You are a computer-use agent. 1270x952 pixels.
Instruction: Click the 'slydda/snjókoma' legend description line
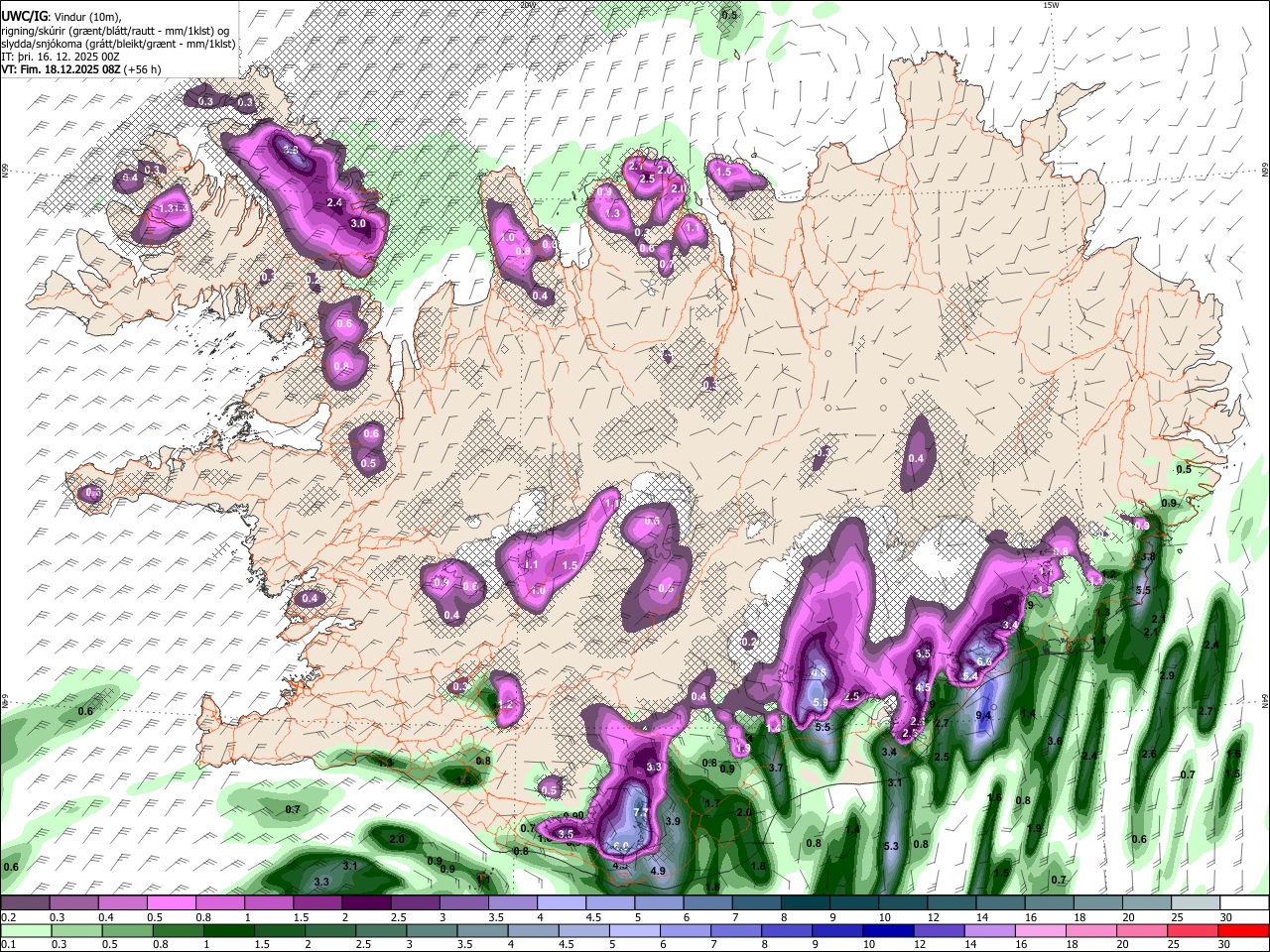click(x=118, y=43)
